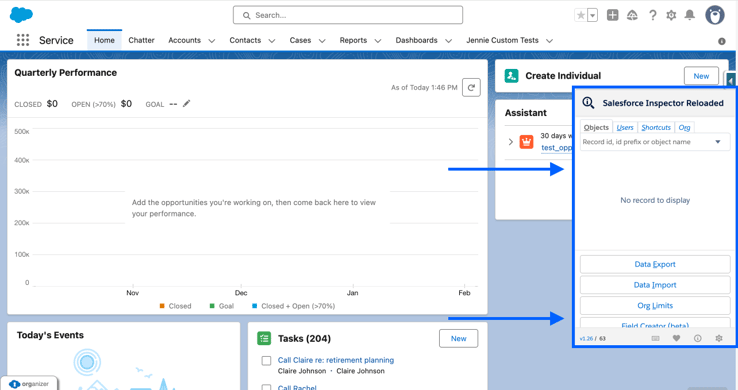The height and width of the screenshot is (390, 738).
Task: Click the crown icon in Assistant
Action: tap(526, 142)
